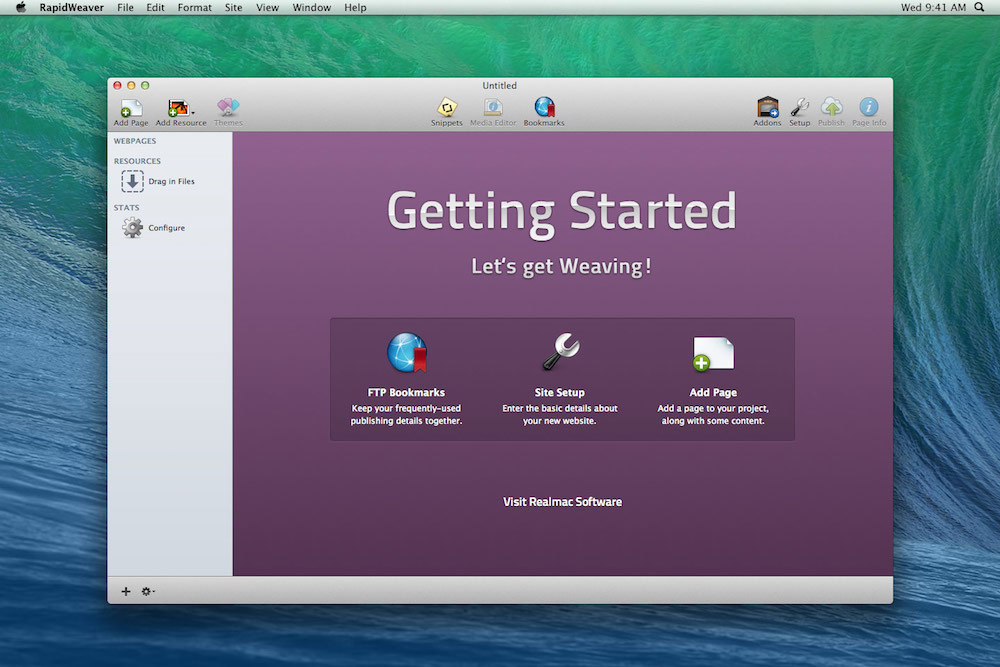Select the STATS sidebar section header
Image resolution: width=1000 pixels, height=667 pixels.
126,208
